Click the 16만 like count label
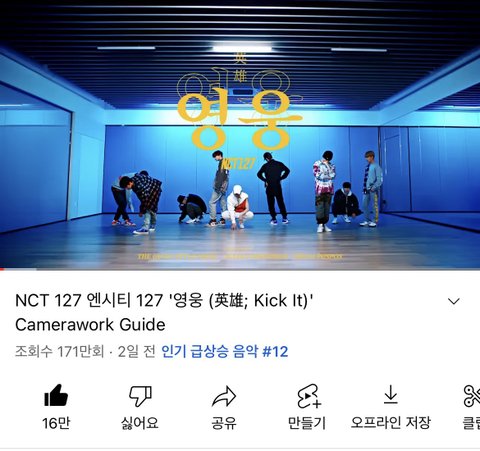 pyautogui.click(x=56, y=423)
